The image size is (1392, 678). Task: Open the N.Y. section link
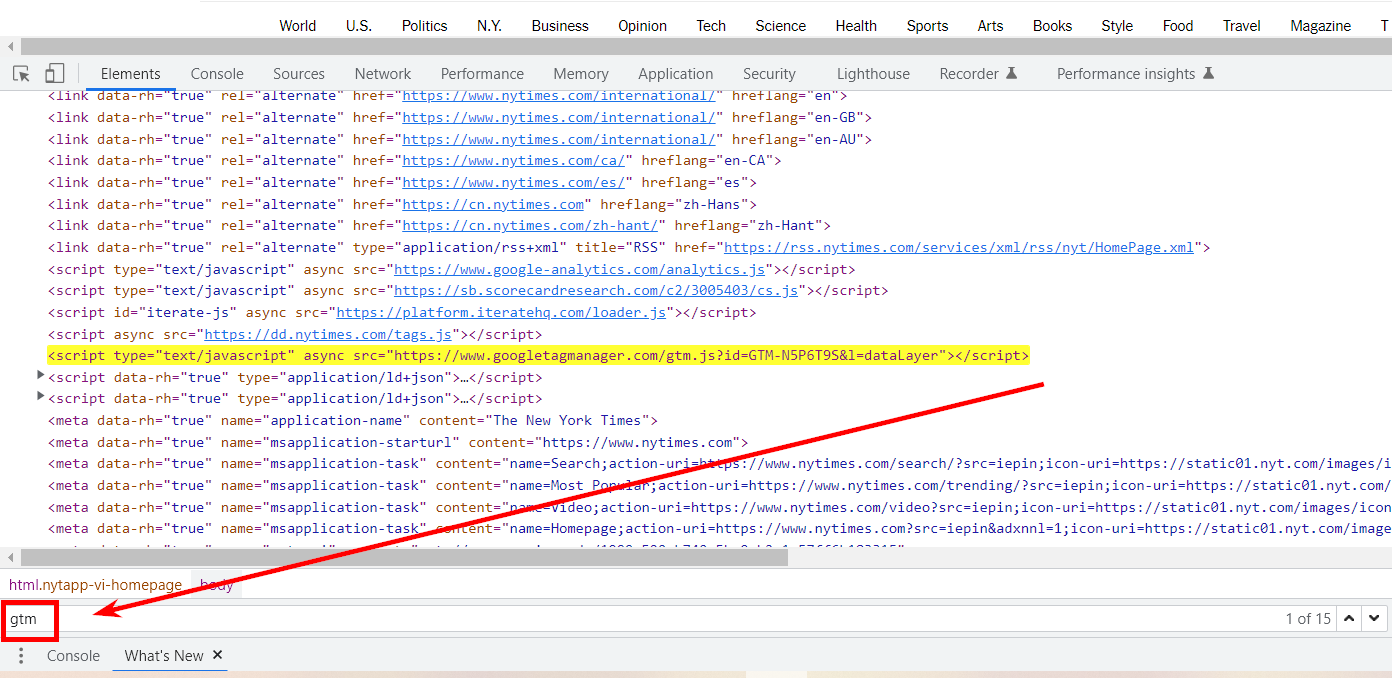coord(489,26)
